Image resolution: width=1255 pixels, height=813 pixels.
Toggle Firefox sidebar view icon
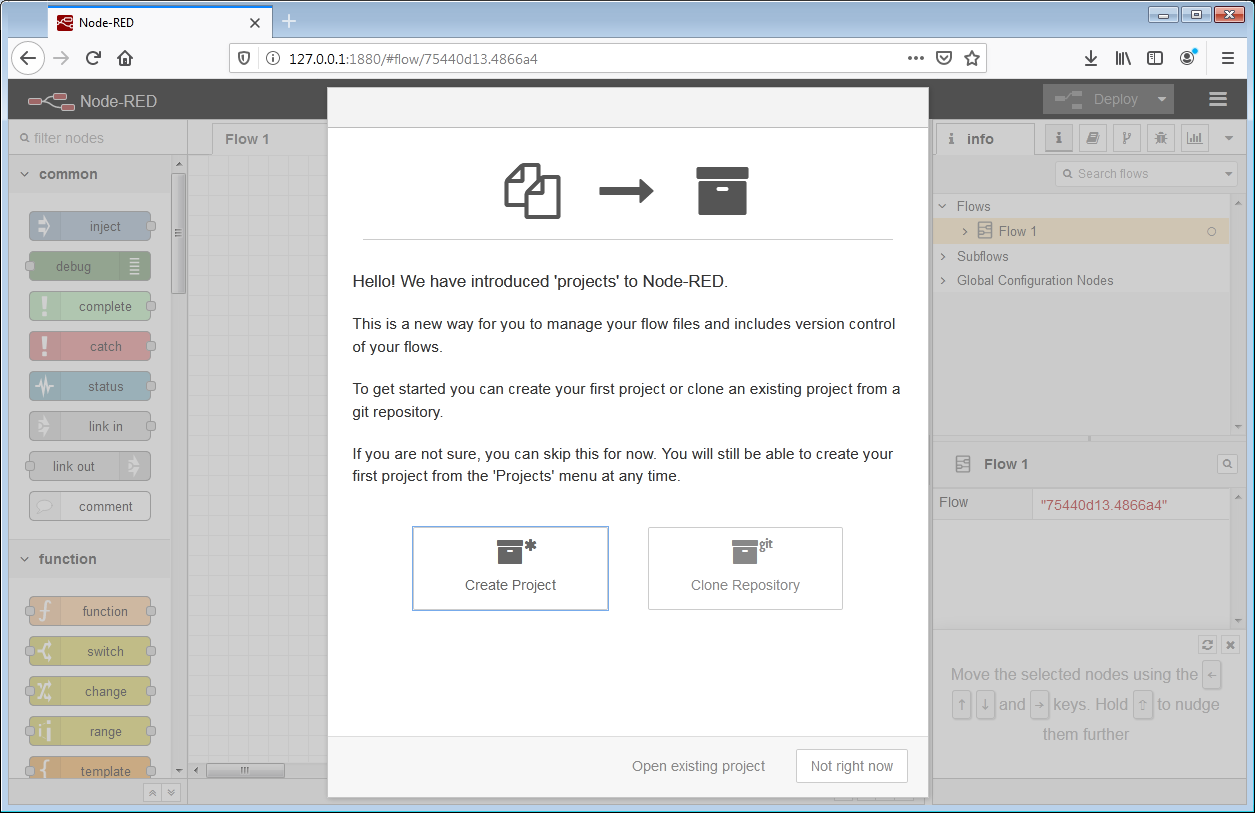pos(1155,58)
